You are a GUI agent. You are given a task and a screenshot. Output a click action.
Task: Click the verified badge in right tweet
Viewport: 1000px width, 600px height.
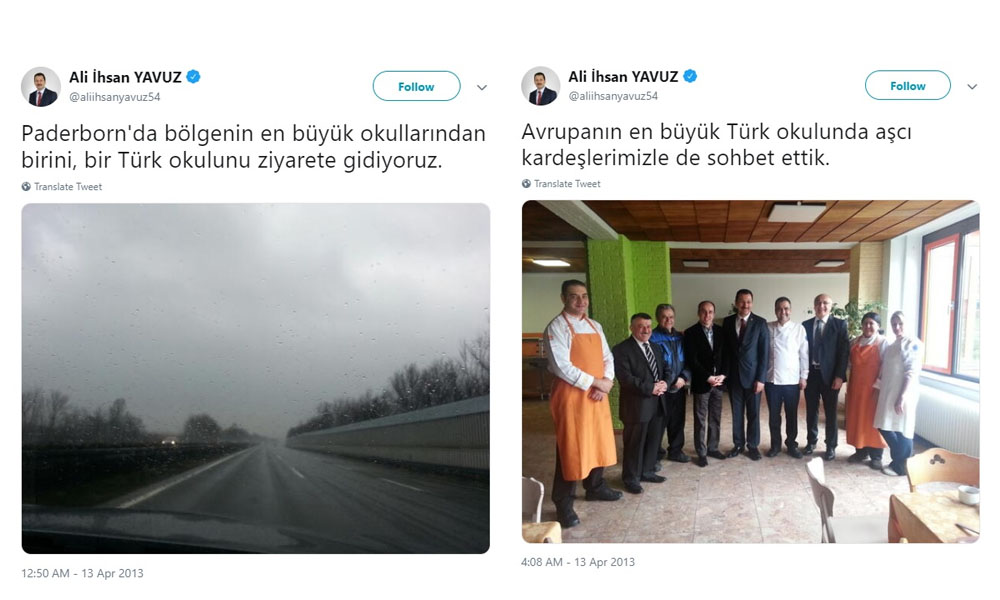coord(690,77)
